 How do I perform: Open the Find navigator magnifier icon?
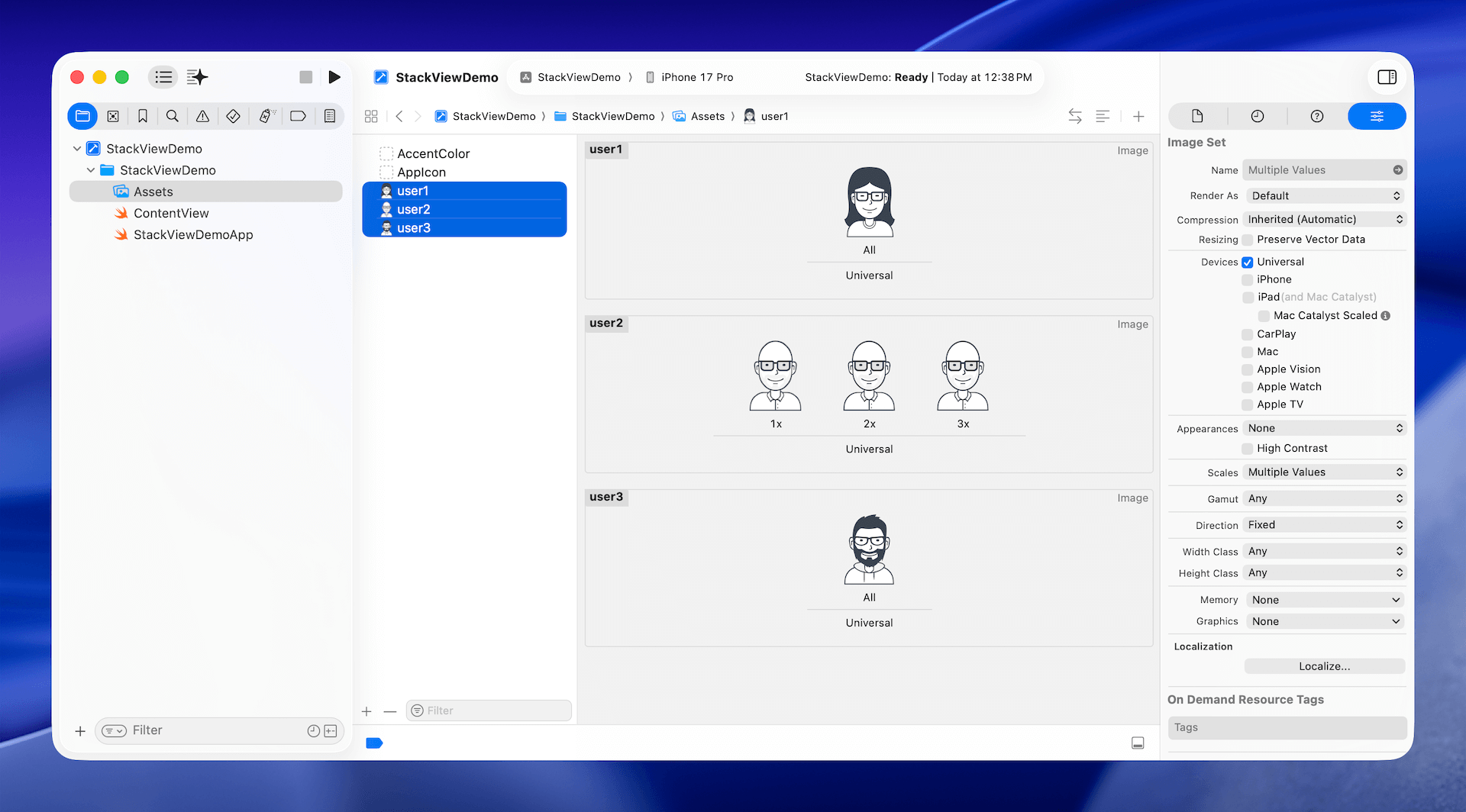click(173, 116)
